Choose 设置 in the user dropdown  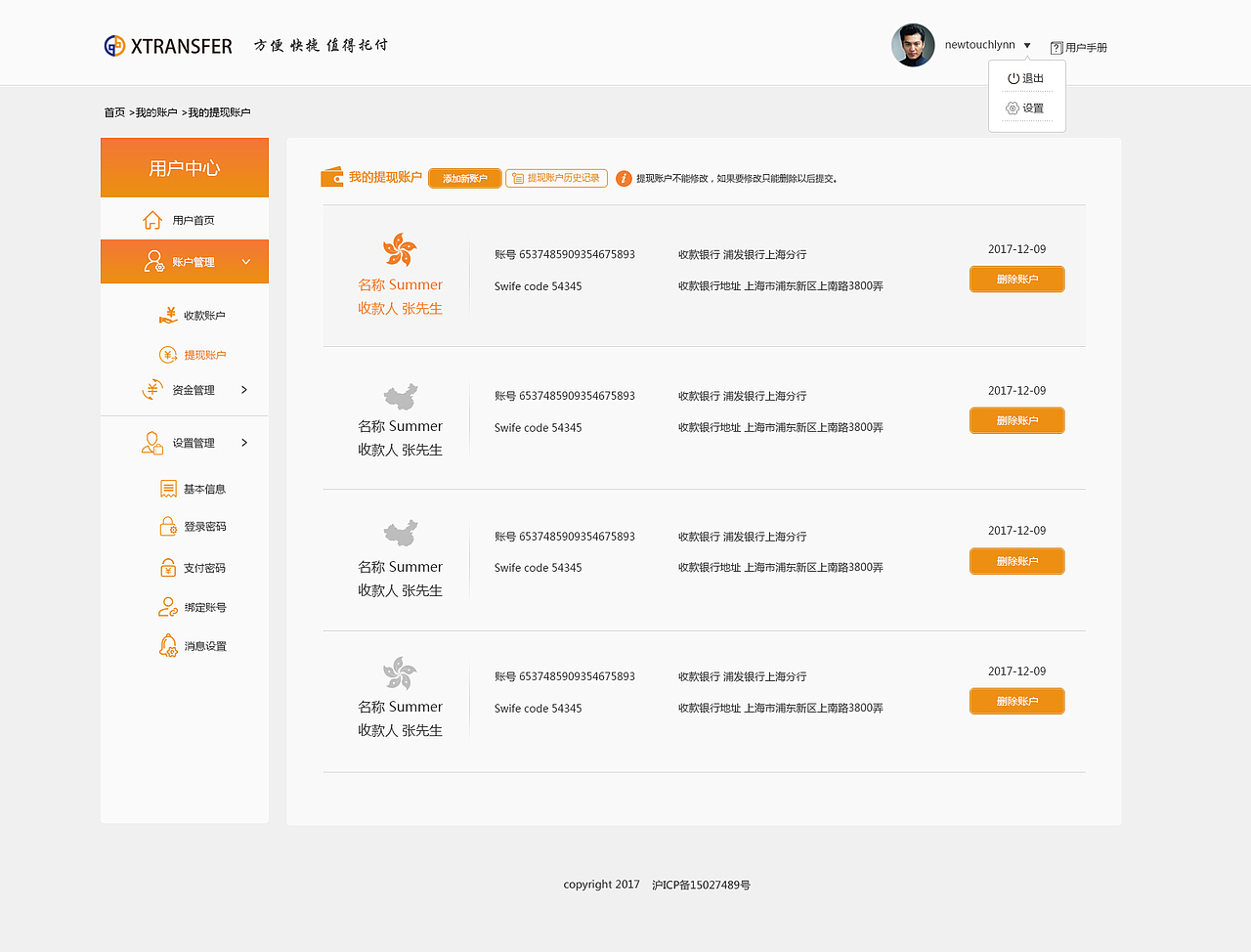coord(1033,108)
